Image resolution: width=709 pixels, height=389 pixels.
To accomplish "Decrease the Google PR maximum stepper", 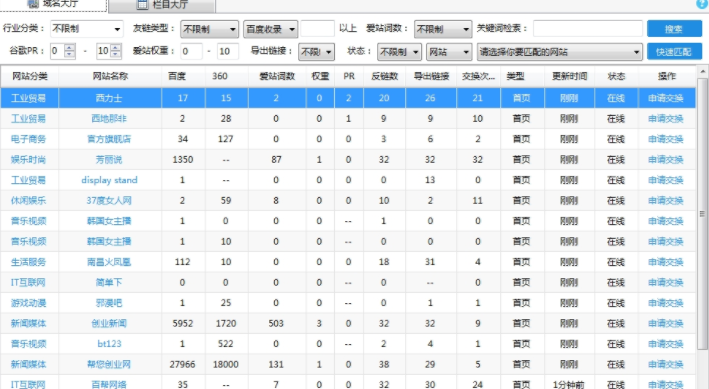I will click(x=115, y=54).
